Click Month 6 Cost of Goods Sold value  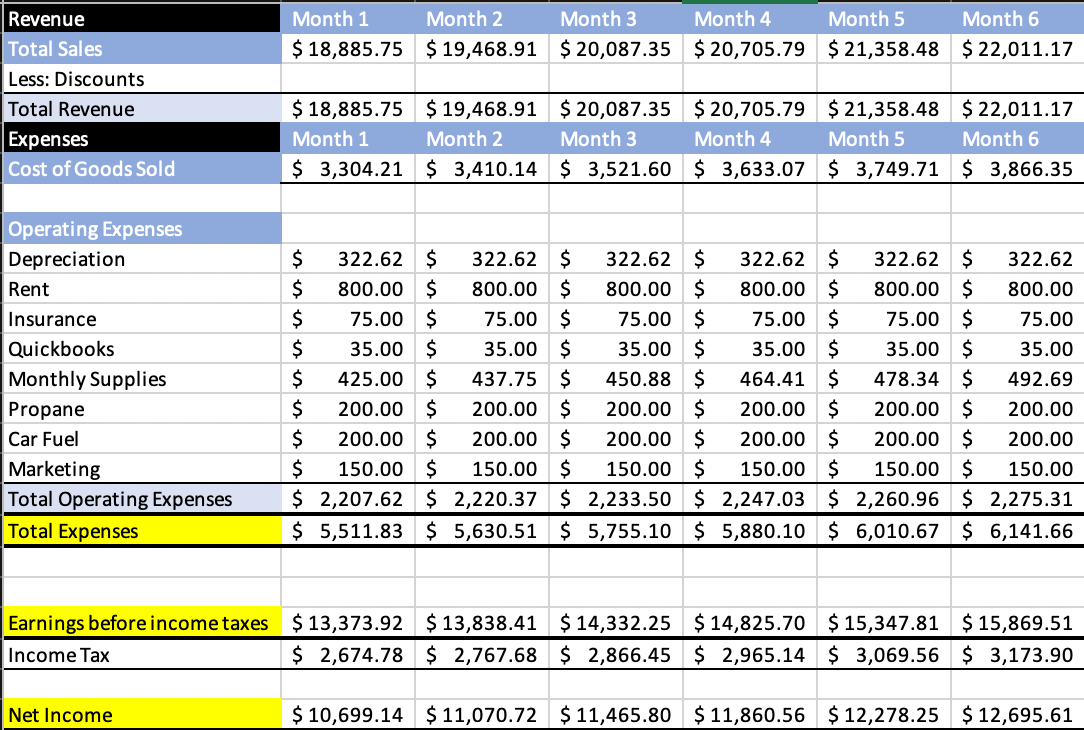coord(1017,169)
